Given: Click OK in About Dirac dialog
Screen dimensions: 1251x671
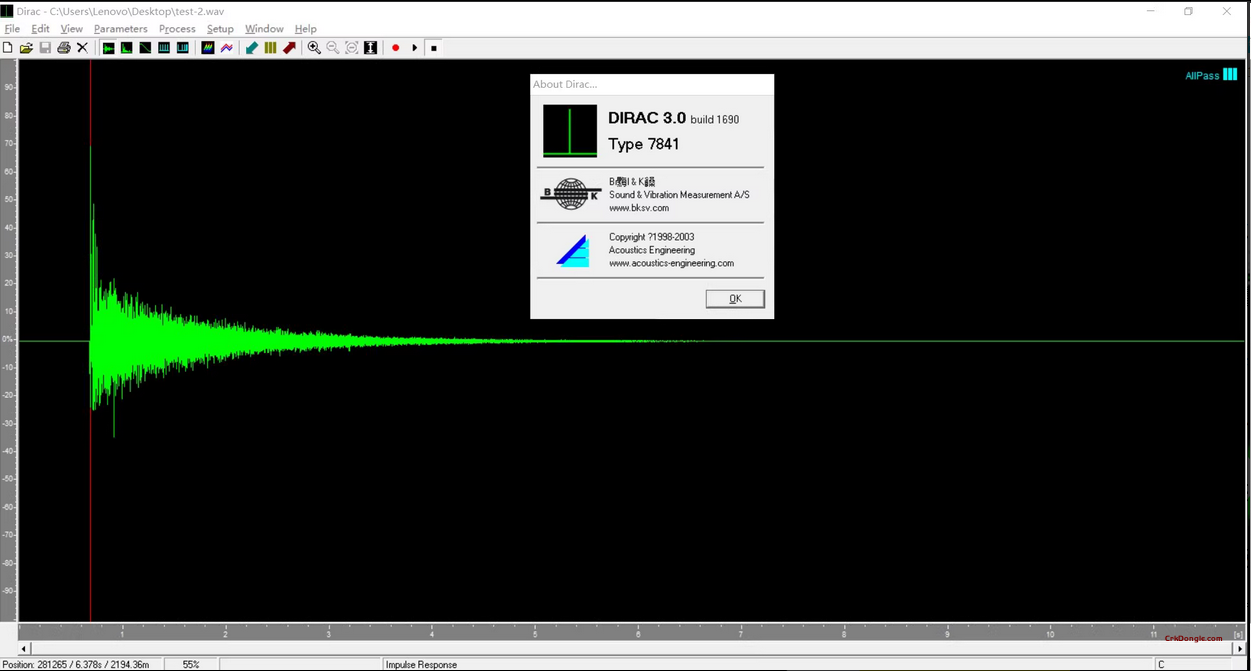Looking at the screenshot, I should pyautogui.click(x=735, y=299).
